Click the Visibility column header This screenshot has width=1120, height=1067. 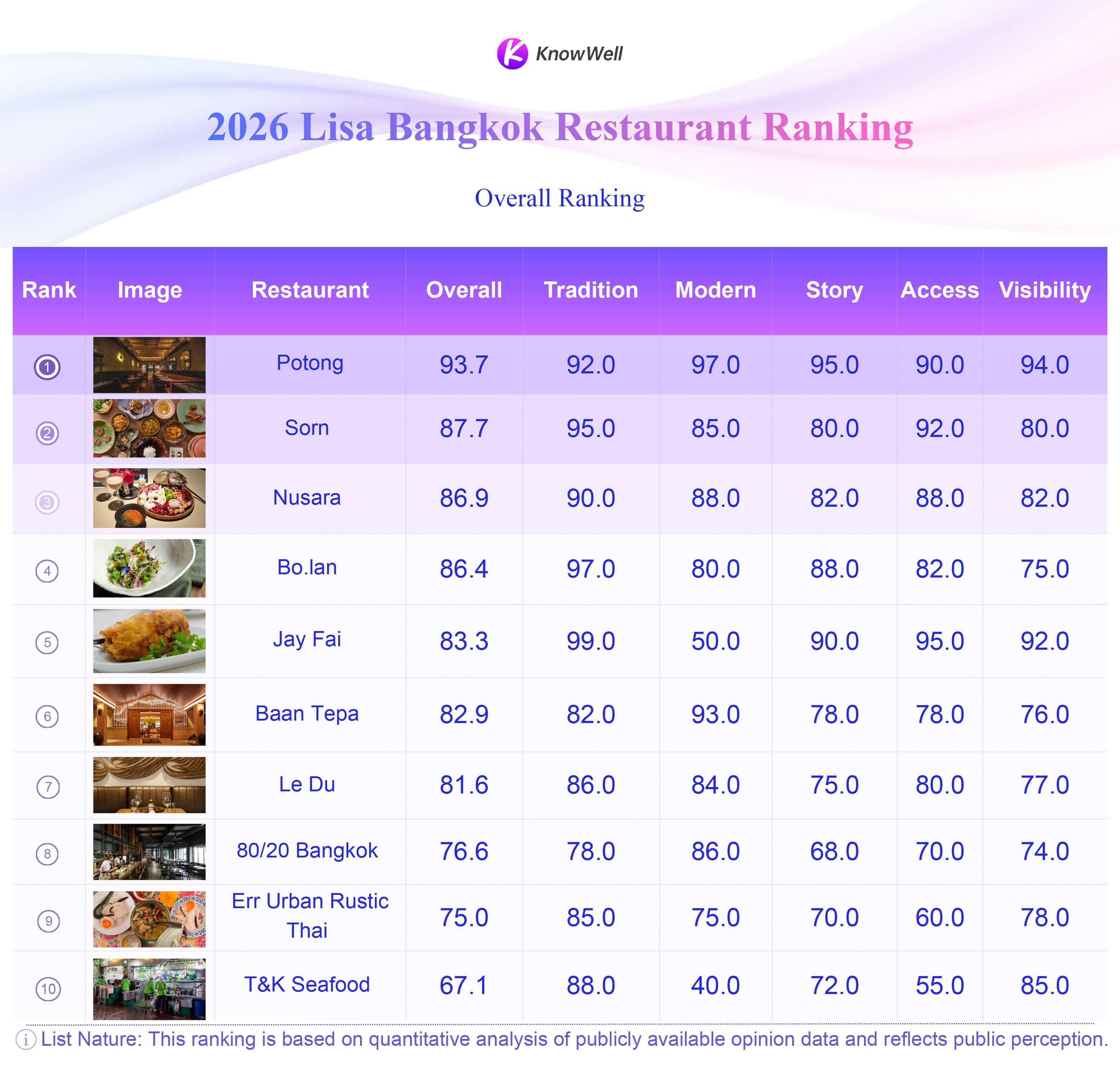(1045, 291)
